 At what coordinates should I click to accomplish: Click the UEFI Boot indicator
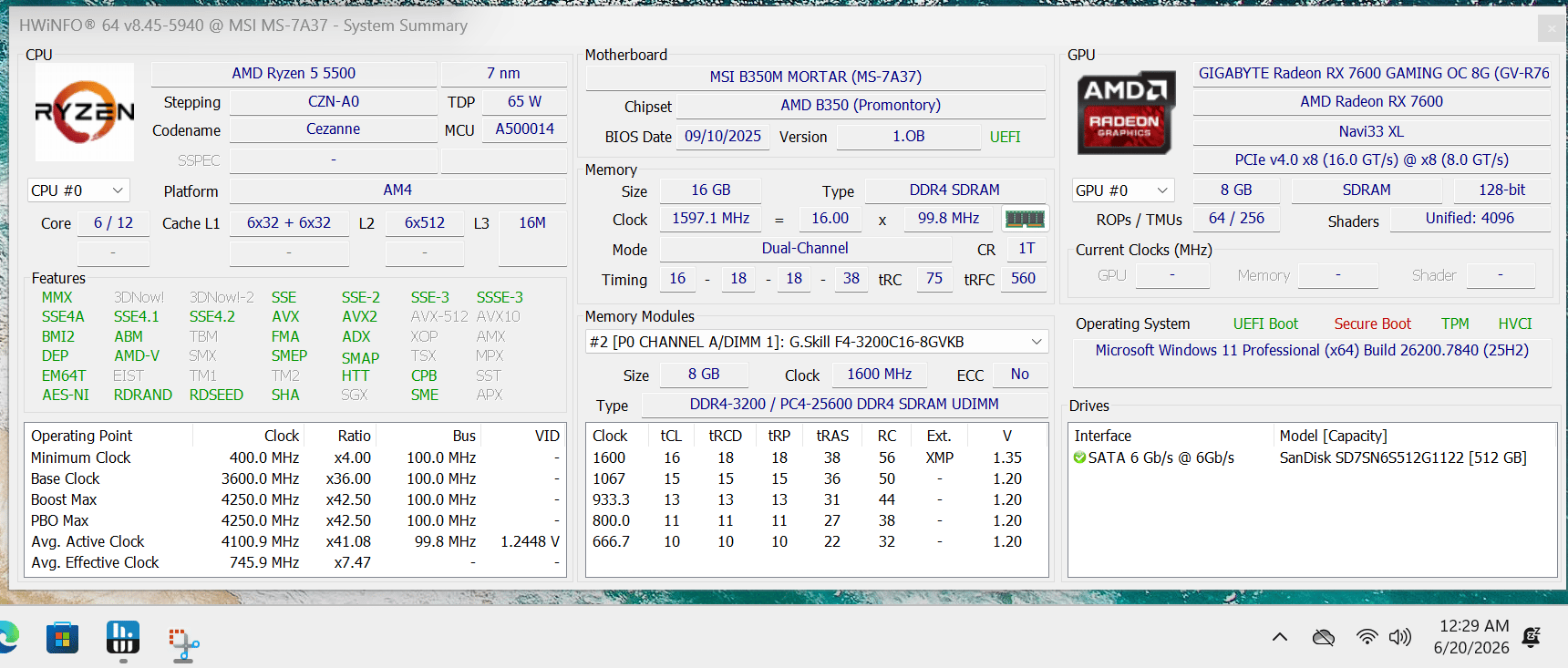(x=1265, y=324)
